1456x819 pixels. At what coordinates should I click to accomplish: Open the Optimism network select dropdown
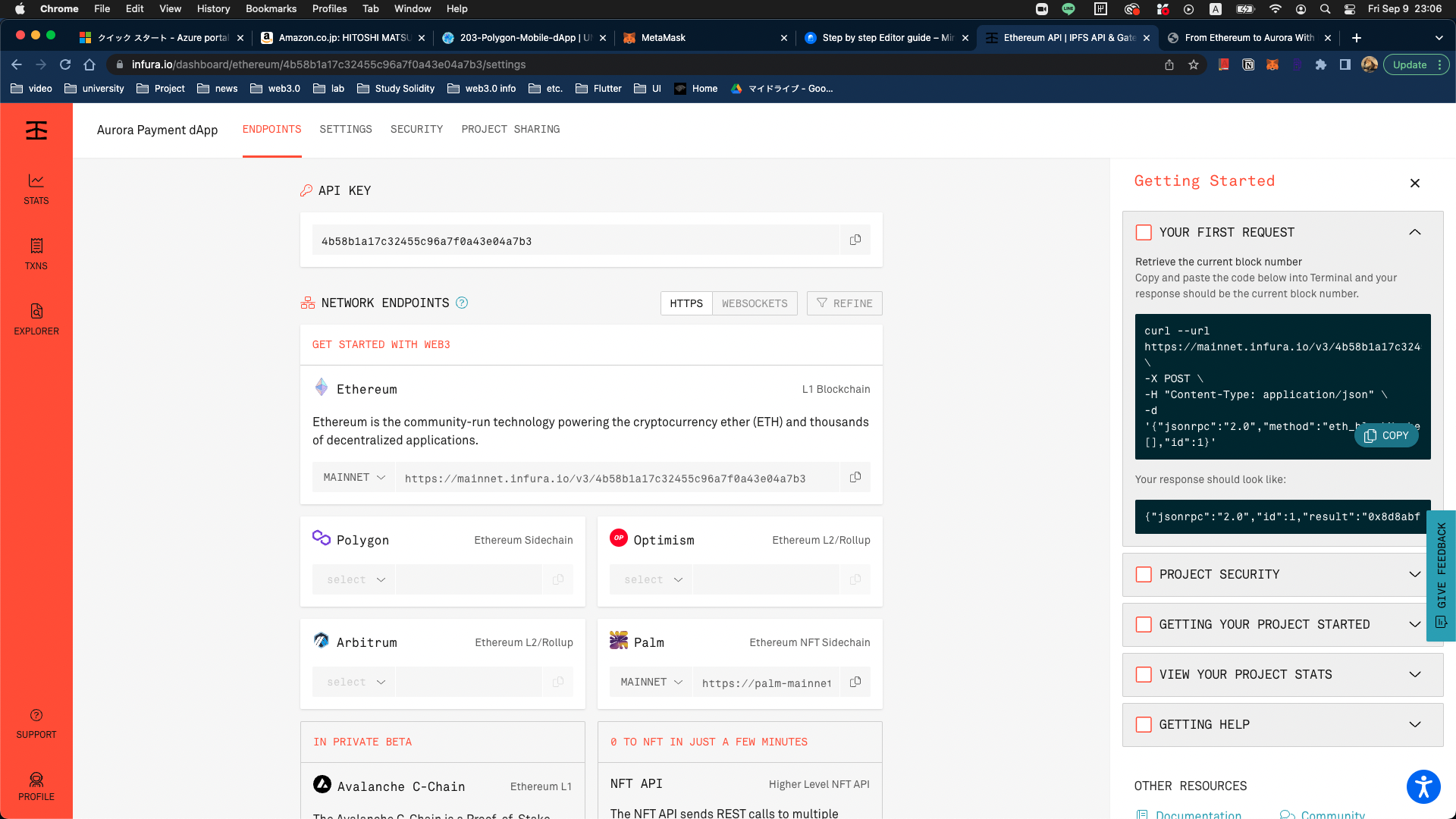coord(651,579)
